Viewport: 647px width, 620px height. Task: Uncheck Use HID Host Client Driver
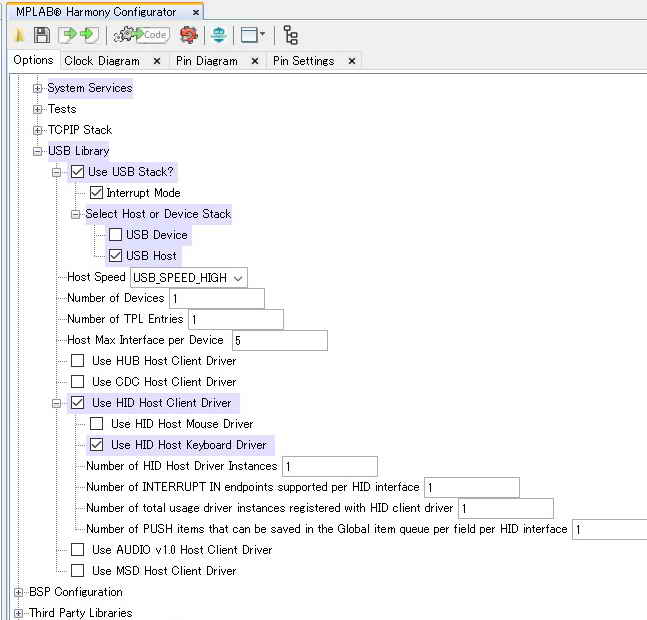click(x=77, y=403)
